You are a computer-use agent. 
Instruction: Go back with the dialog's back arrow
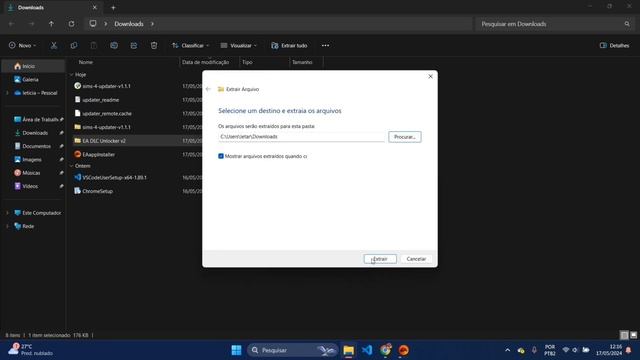pyautogui.click(x=209, y=89)
